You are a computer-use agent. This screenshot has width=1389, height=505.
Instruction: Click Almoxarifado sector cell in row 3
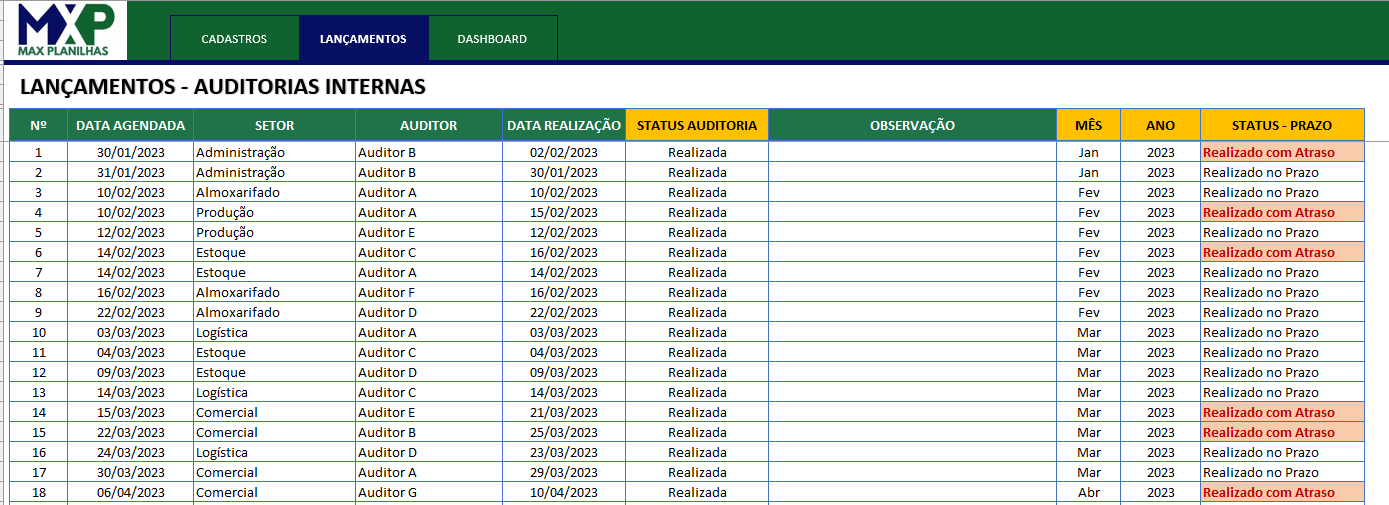pyautogui.click(x=275, y=192)
